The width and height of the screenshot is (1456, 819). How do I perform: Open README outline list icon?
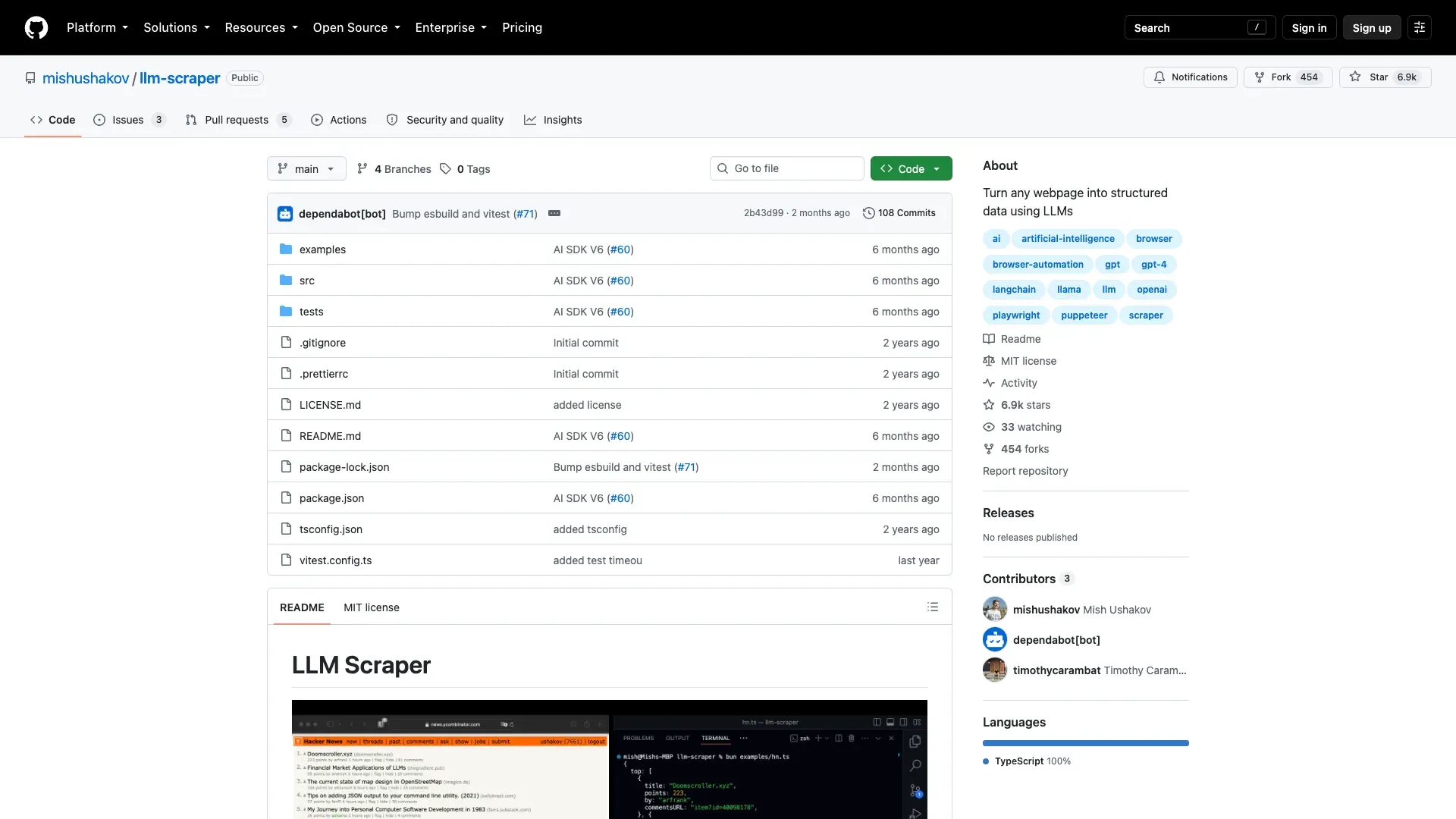(933, 607)
